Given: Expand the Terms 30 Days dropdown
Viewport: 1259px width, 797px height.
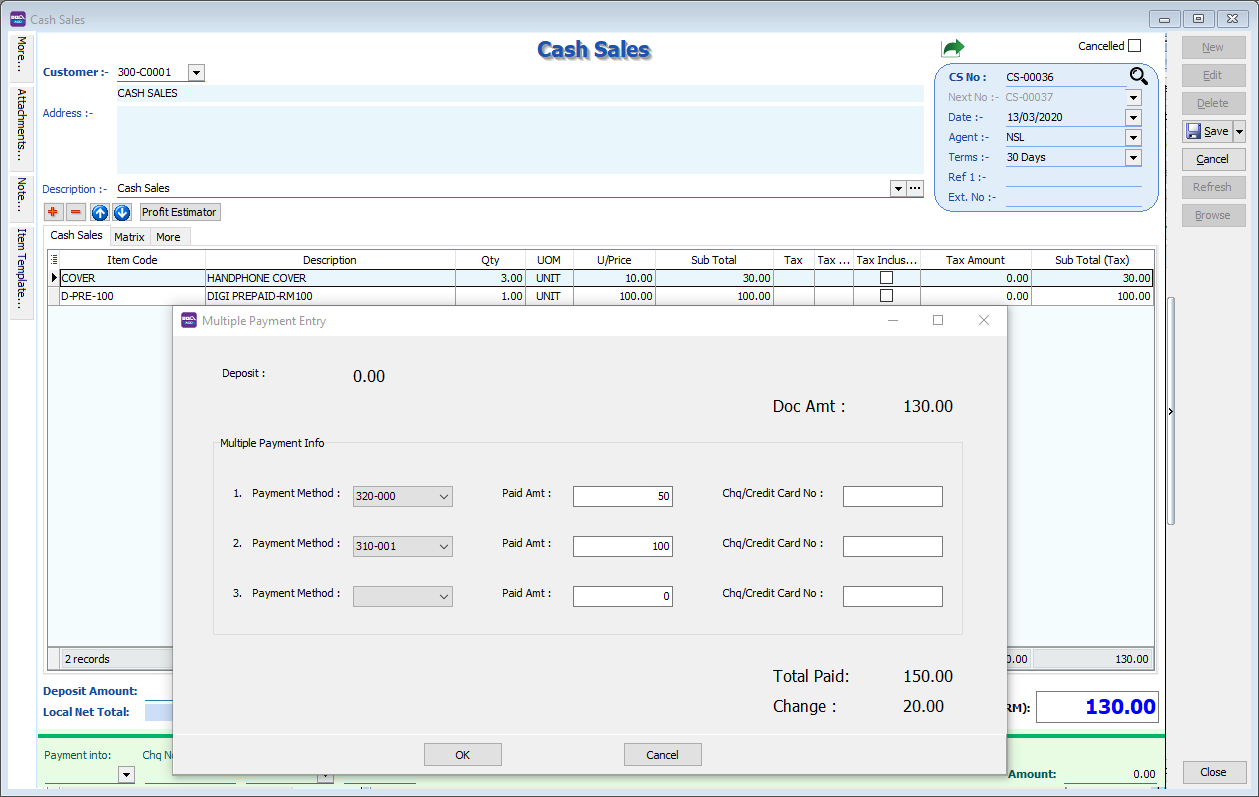Looking at the screenshot, I should tap(1133, 157).
